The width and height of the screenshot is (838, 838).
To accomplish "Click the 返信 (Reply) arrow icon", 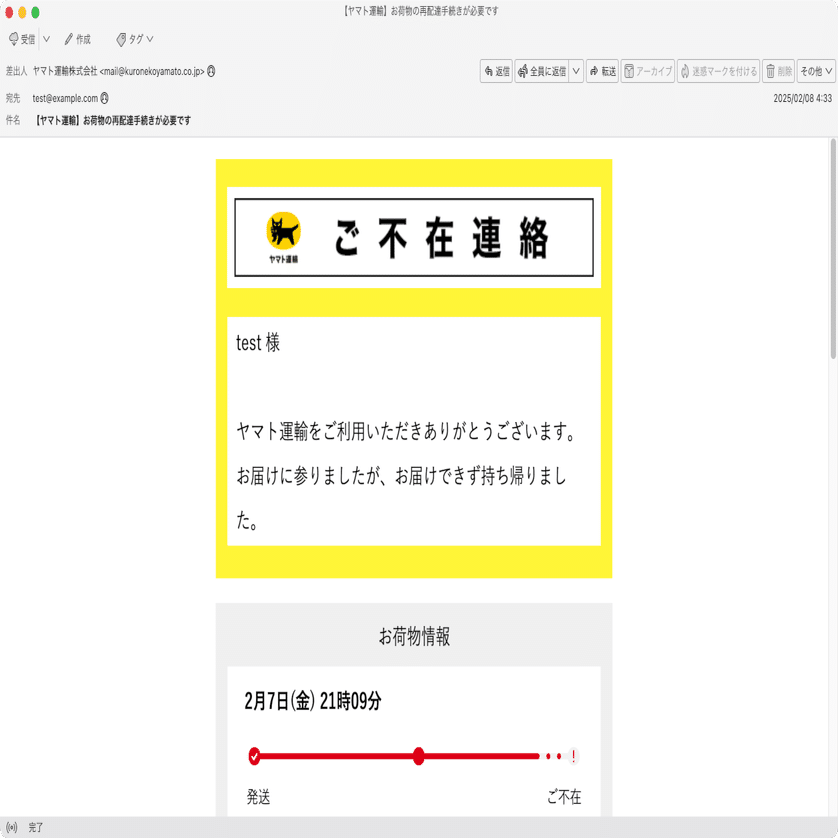I will (x=488, y=70).
